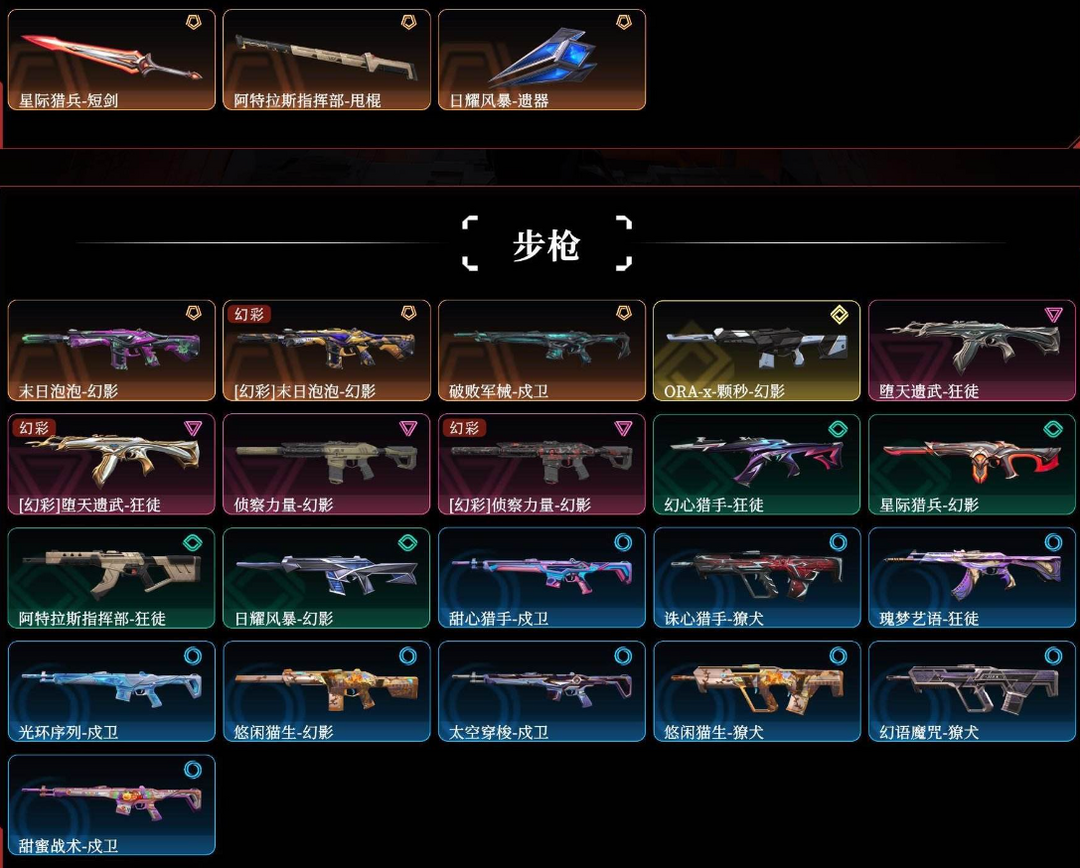Click the pink triangle icon on 侦察力量-幻影

click(408, 428)
